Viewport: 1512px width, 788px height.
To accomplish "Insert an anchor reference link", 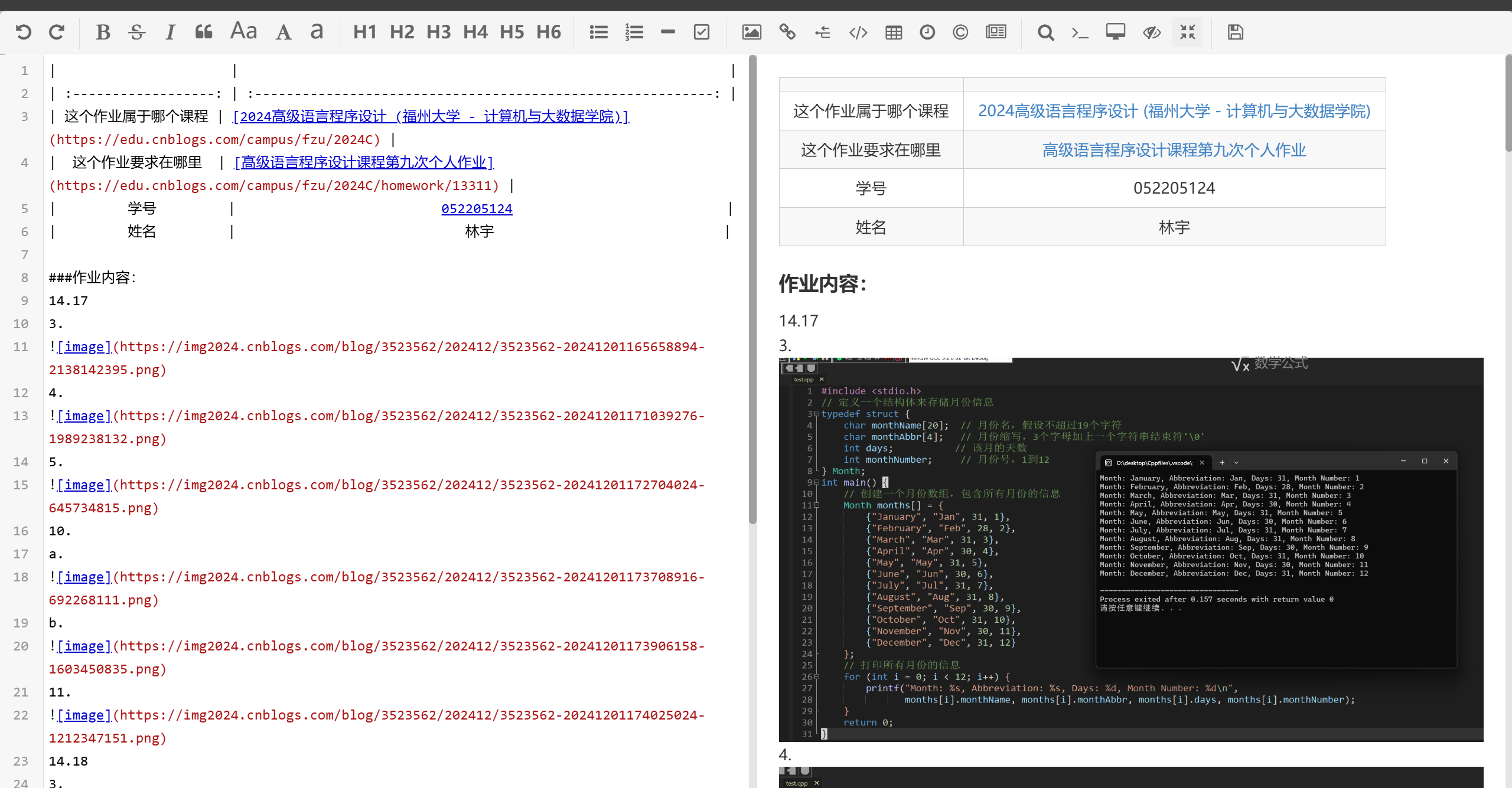I will pyautogui.click(x=822, y=32).
